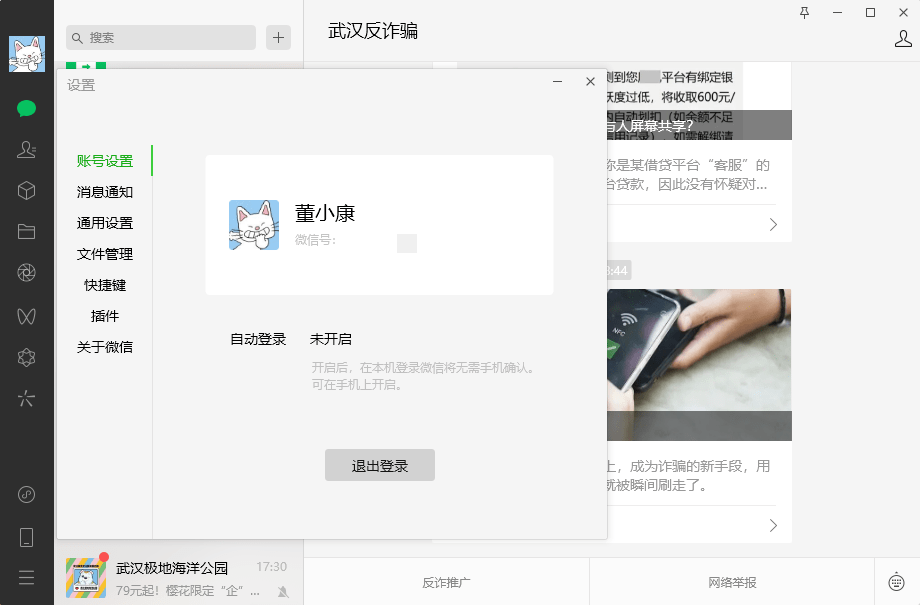Image resolution: width=920 pixels, height=605 pixels.
Task: Open the More hamburger icon at sidebar bottom
Action: [26, 577]
